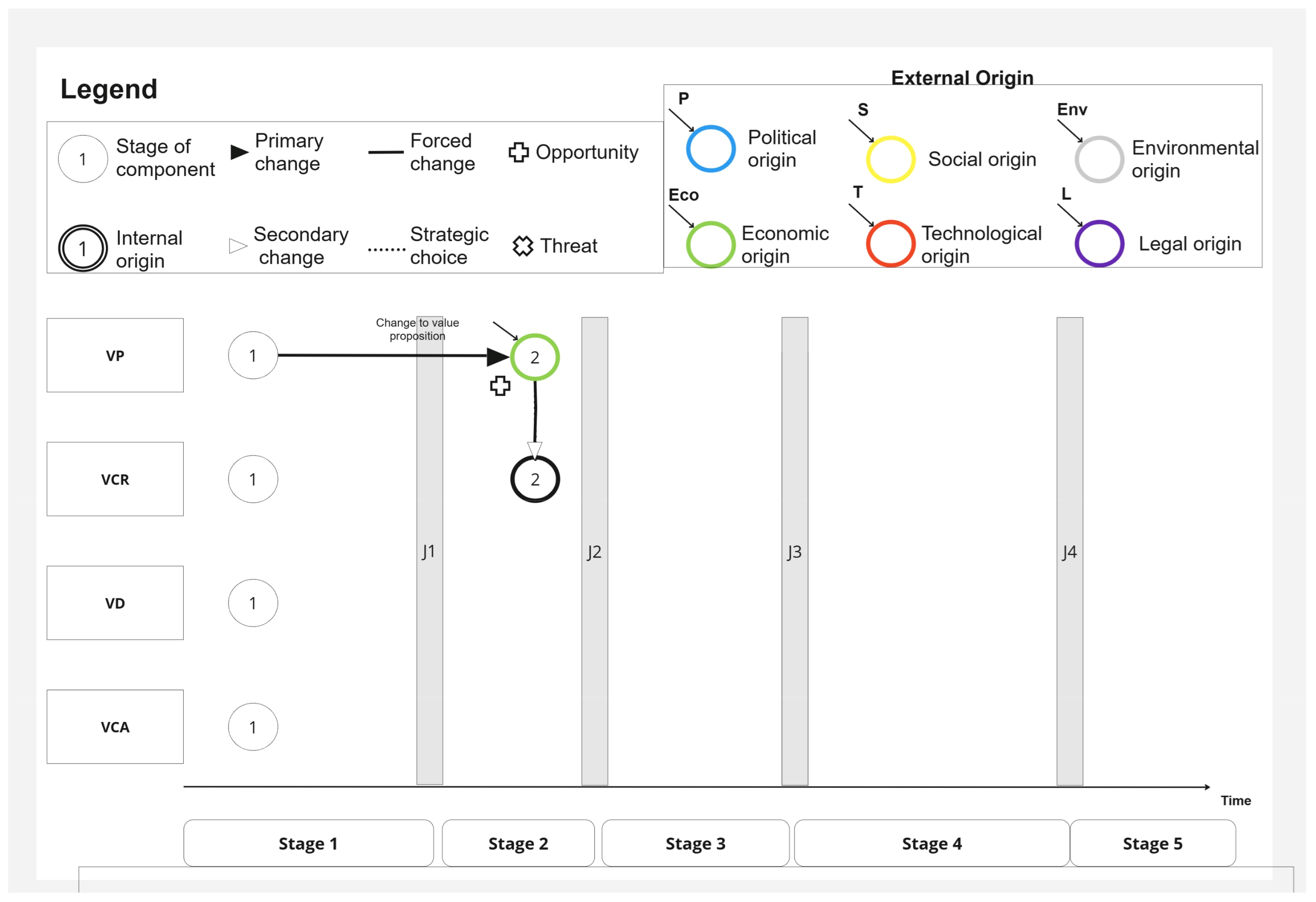Select the black Primary change arrowhead in legend
1316x902 pixels.
(x=239, y=152)
